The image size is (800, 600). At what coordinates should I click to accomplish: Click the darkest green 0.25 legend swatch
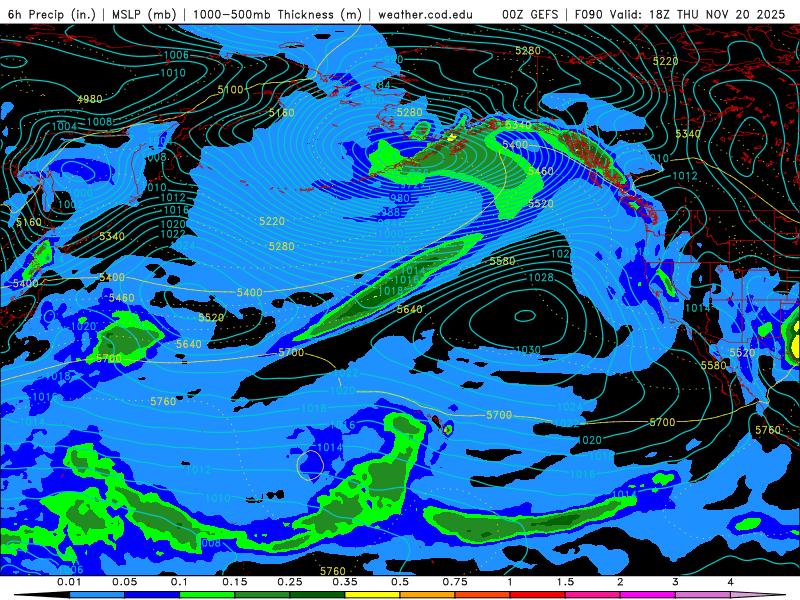click(x=317, y=595)
